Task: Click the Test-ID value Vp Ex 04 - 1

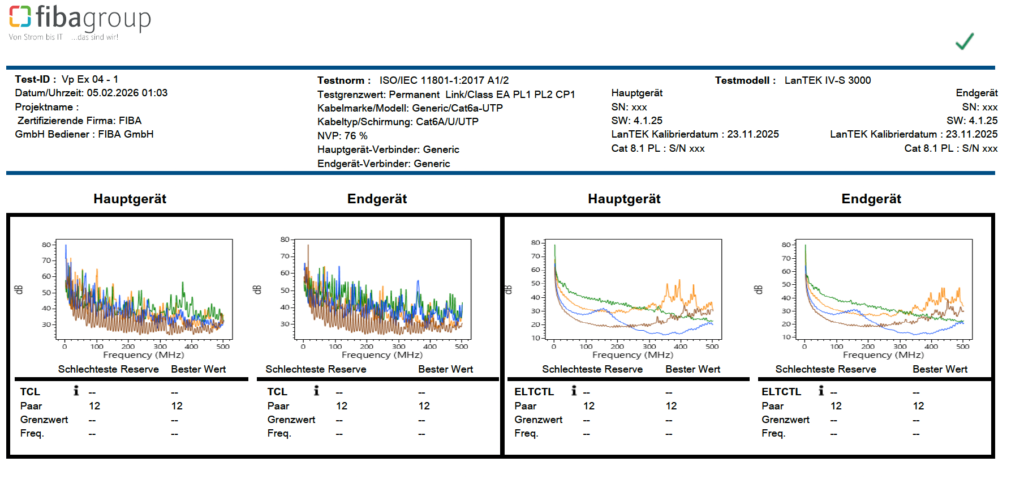Action: pos(91,79)
